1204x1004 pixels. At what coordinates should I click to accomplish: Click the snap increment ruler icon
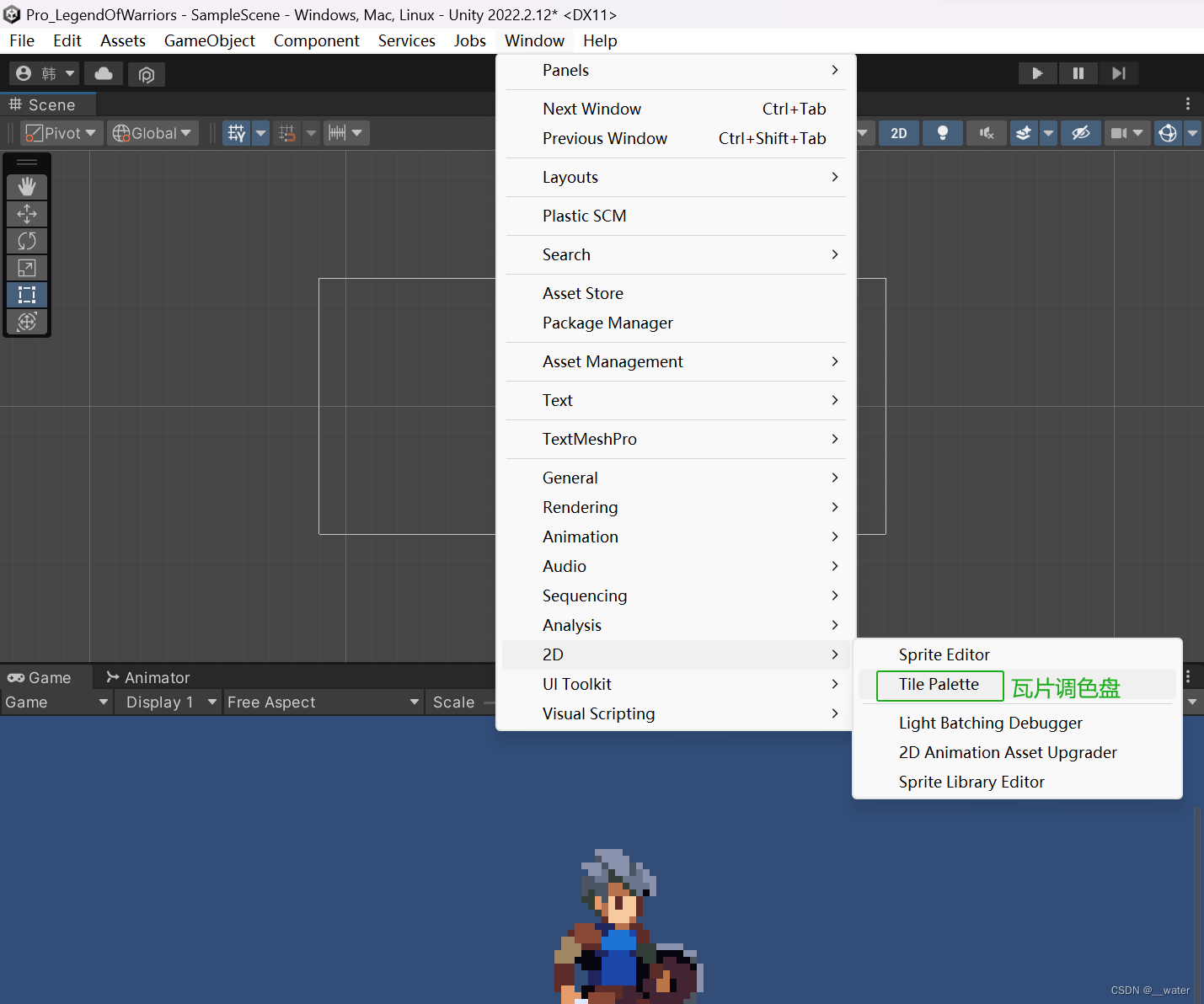click(337, 133)
